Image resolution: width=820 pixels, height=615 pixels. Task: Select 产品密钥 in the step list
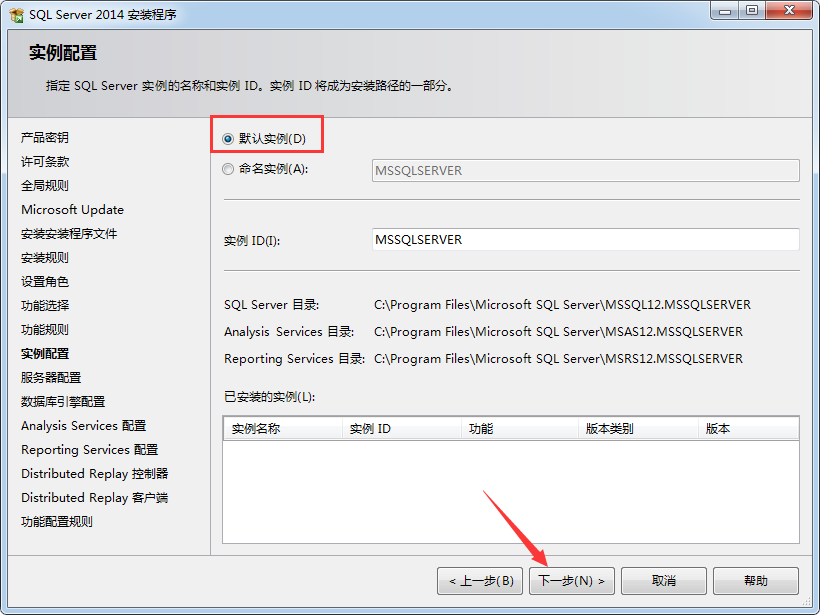[x=45, y=138]
